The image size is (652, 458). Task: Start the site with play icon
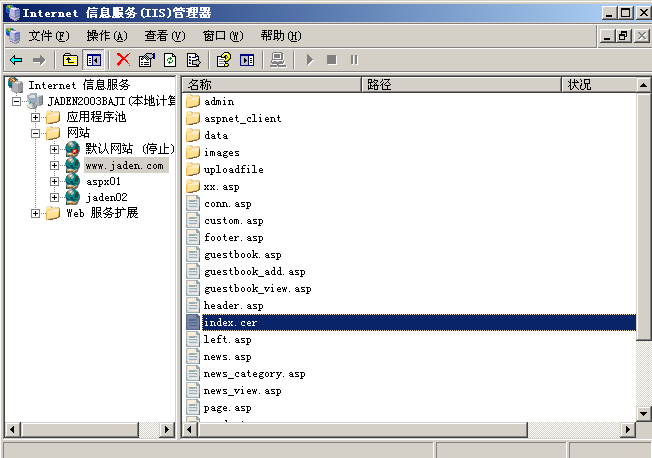point(310,60)
